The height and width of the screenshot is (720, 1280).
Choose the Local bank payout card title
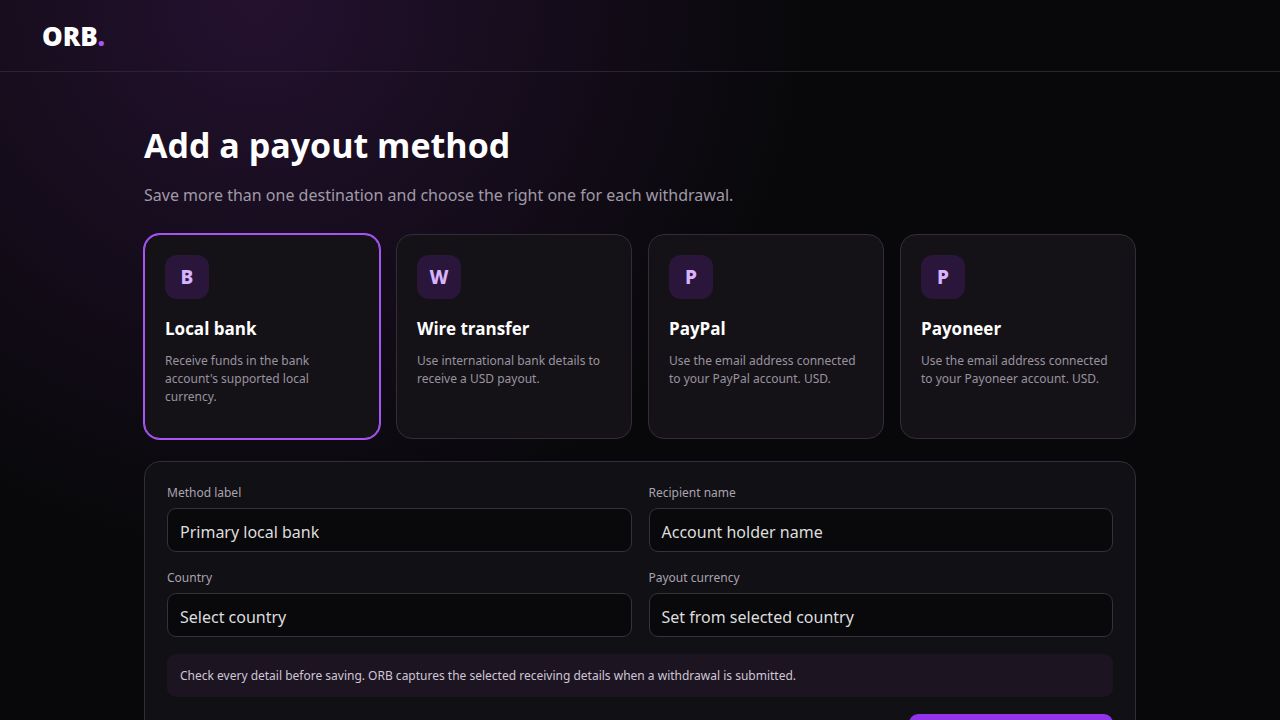(211, 329)
